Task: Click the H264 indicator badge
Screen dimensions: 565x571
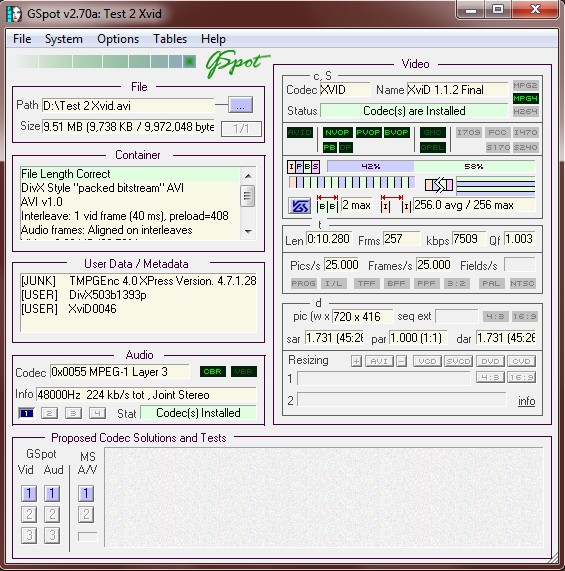Action: click(x=525, y=111)
